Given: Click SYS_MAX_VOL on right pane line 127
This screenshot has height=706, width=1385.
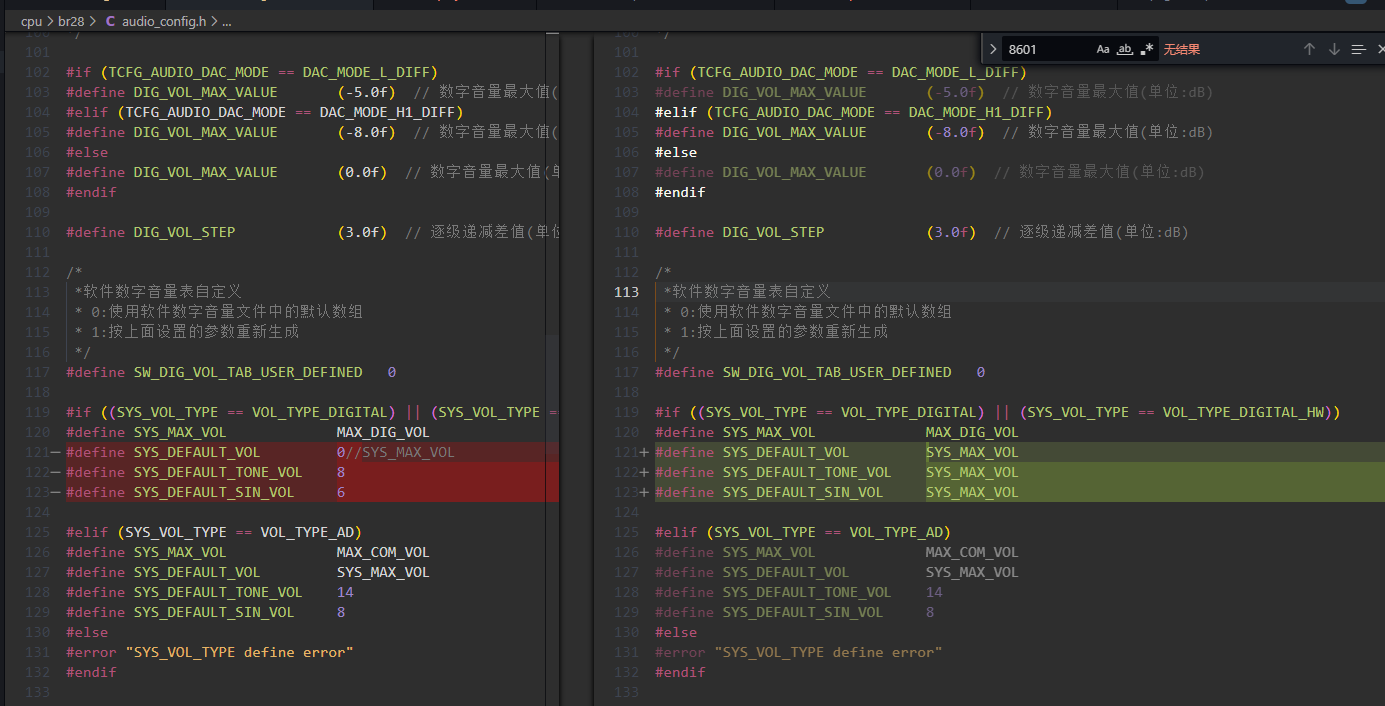Looking at the screenshot, I should pos(972,572).
